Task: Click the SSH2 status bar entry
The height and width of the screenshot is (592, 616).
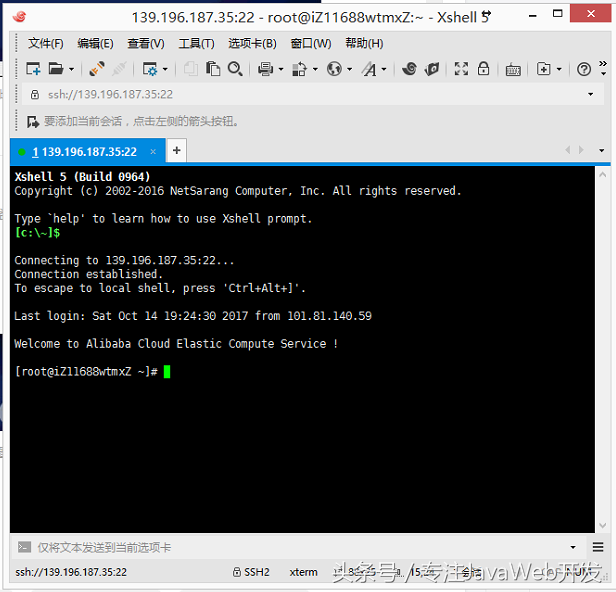Action: (x=251, y=572)
